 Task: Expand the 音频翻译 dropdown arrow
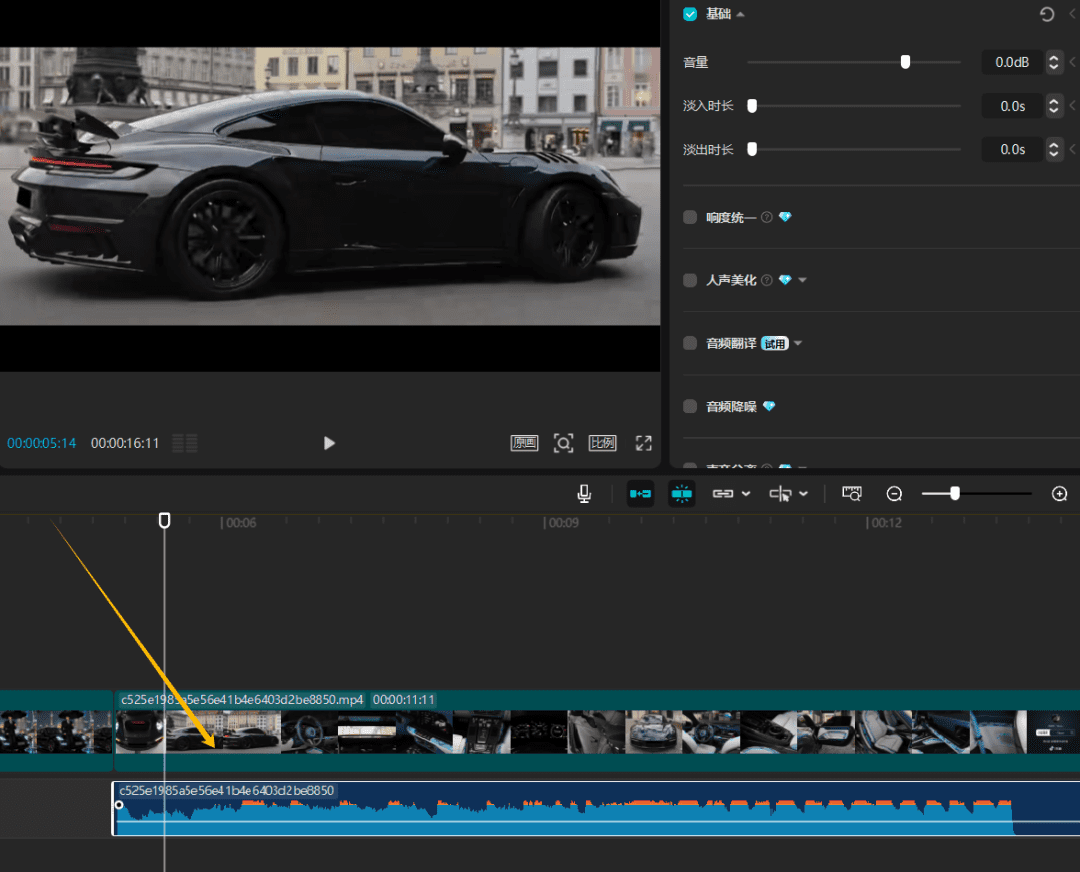[x=798, y=344]
